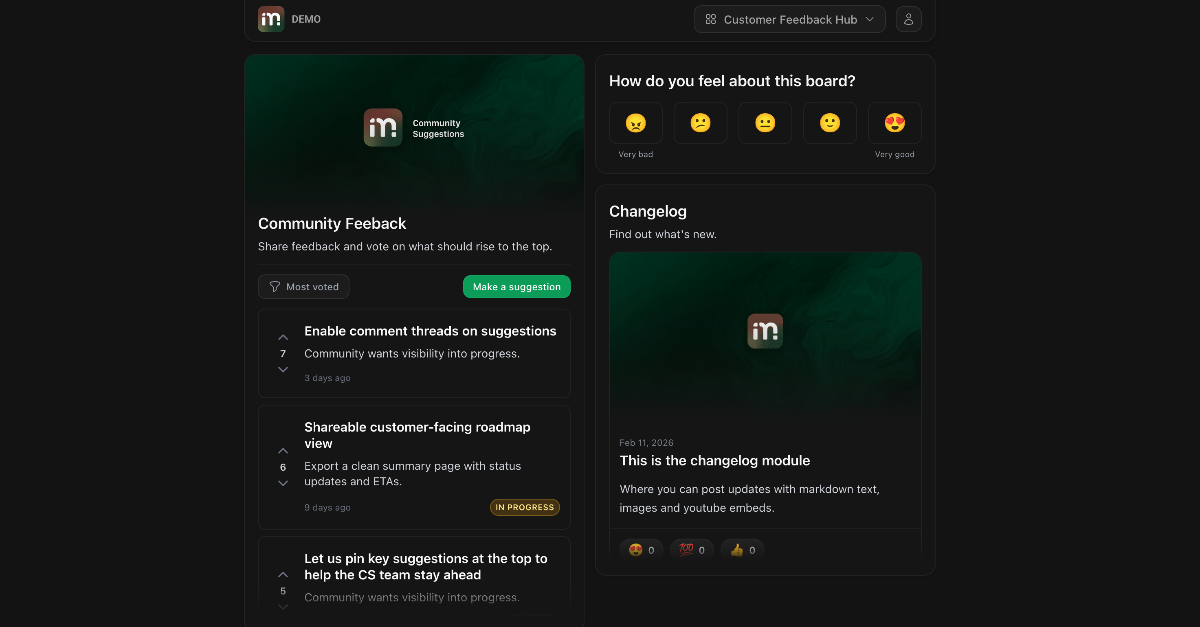Screen dimensions: 1200x627
Task: Upvote the shareable customer-facing roadmap suggestion
Action: [283, 451]
